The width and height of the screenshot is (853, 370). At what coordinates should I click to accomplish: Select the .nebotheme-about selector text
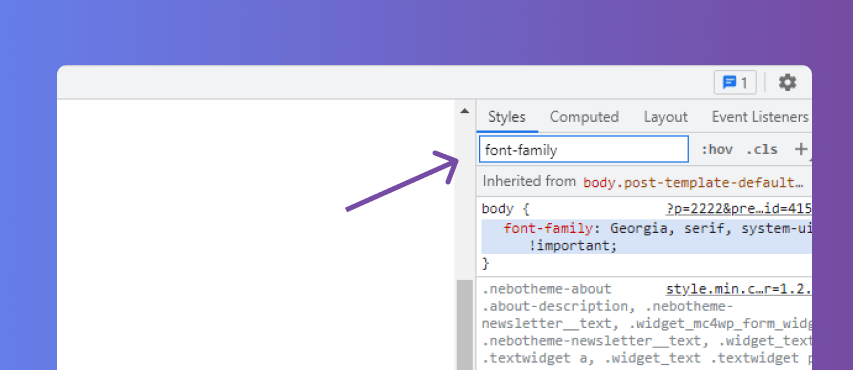(546, 289)
